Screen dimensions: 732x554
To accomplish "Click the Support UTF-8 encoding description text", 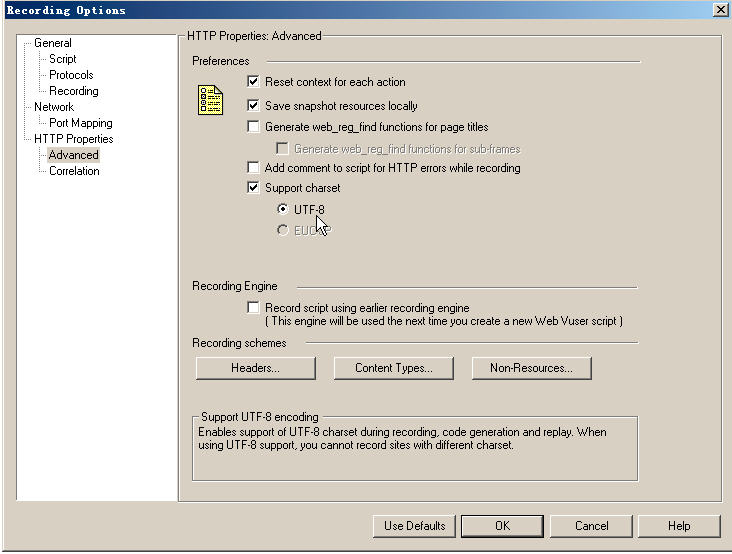I will click(402, 438).
